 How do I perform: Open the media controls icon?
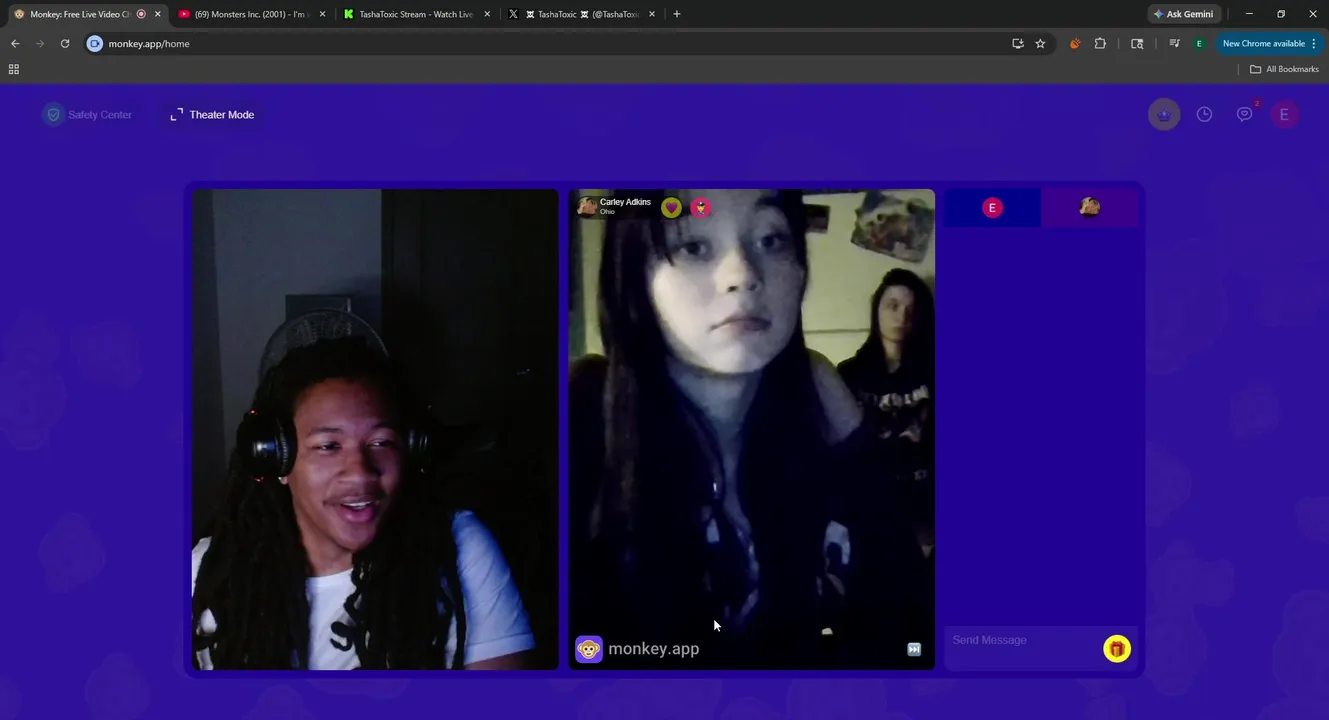tap(1174, 44)
